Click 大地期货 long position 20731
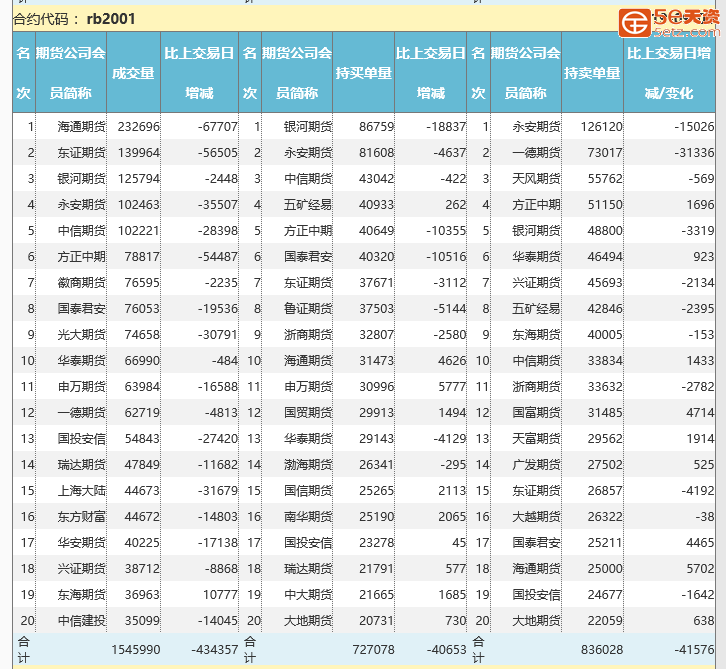726x669 pixels. [x=376, y=620]
